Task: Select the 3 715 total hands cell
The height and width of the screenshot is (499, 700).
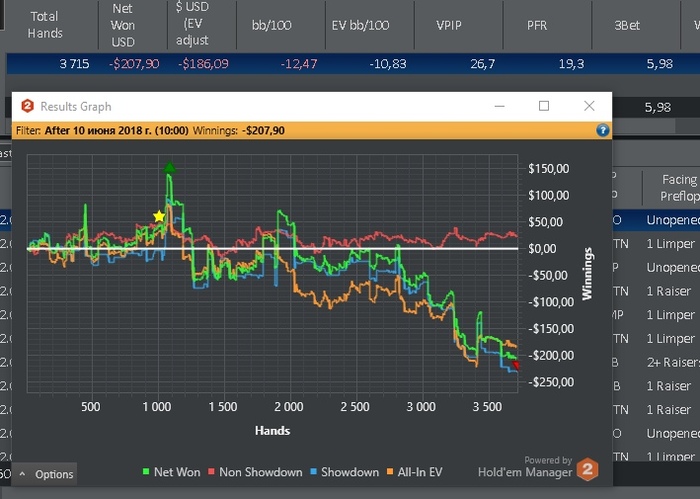Action: pyautogui.click(x=74, y=64)
